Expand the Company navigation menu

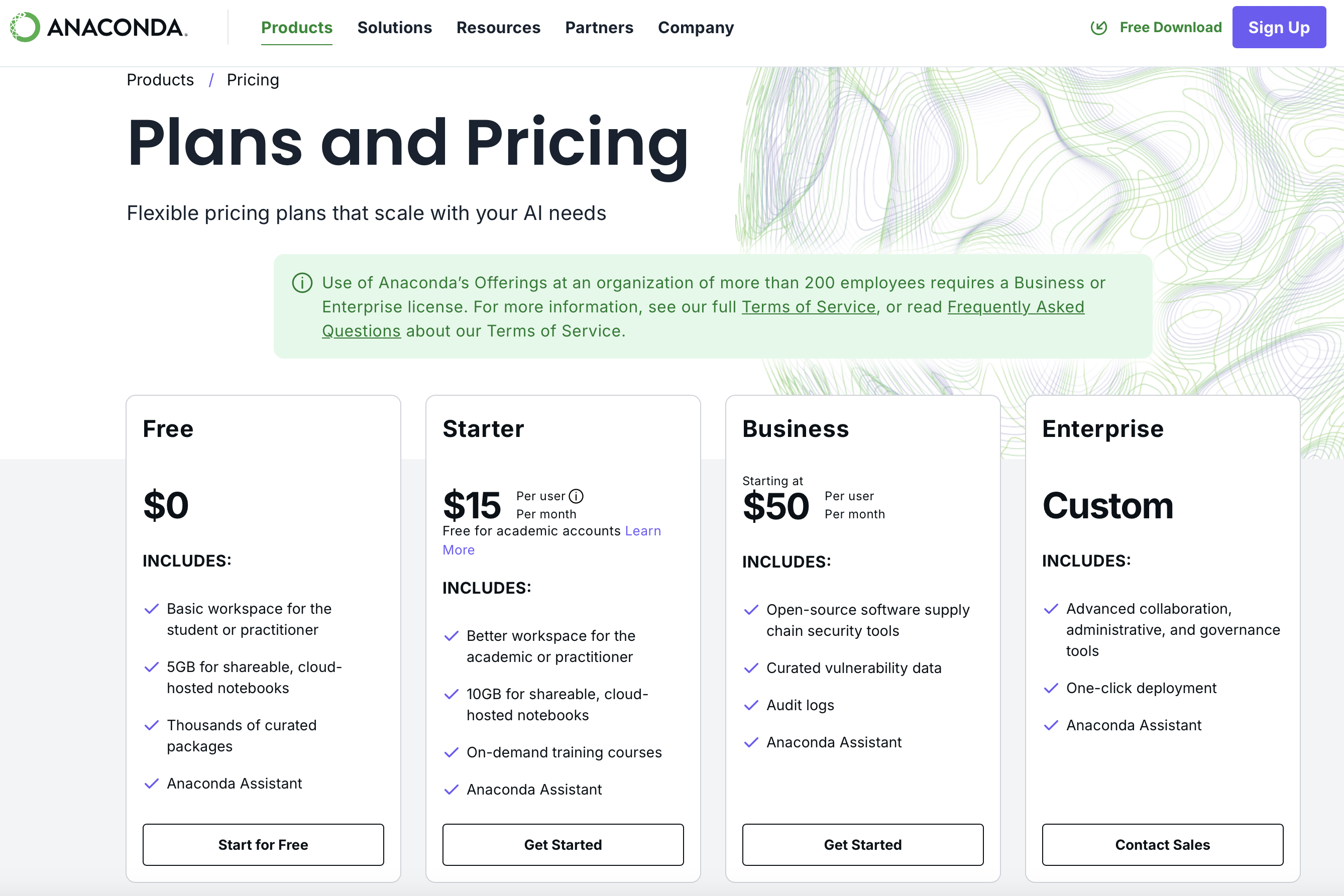click(x=696, y=28)
